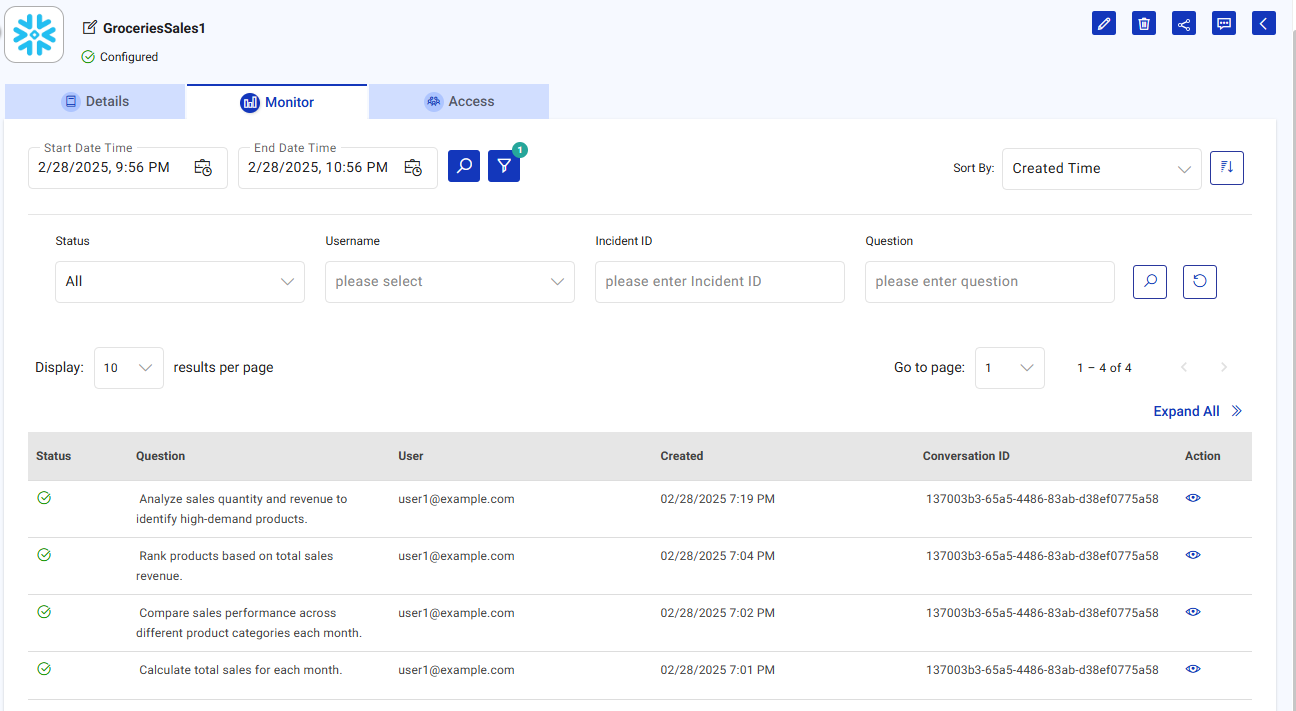
Task: View the Compare sales performance conversation details
Action: tap(1192, 612)
